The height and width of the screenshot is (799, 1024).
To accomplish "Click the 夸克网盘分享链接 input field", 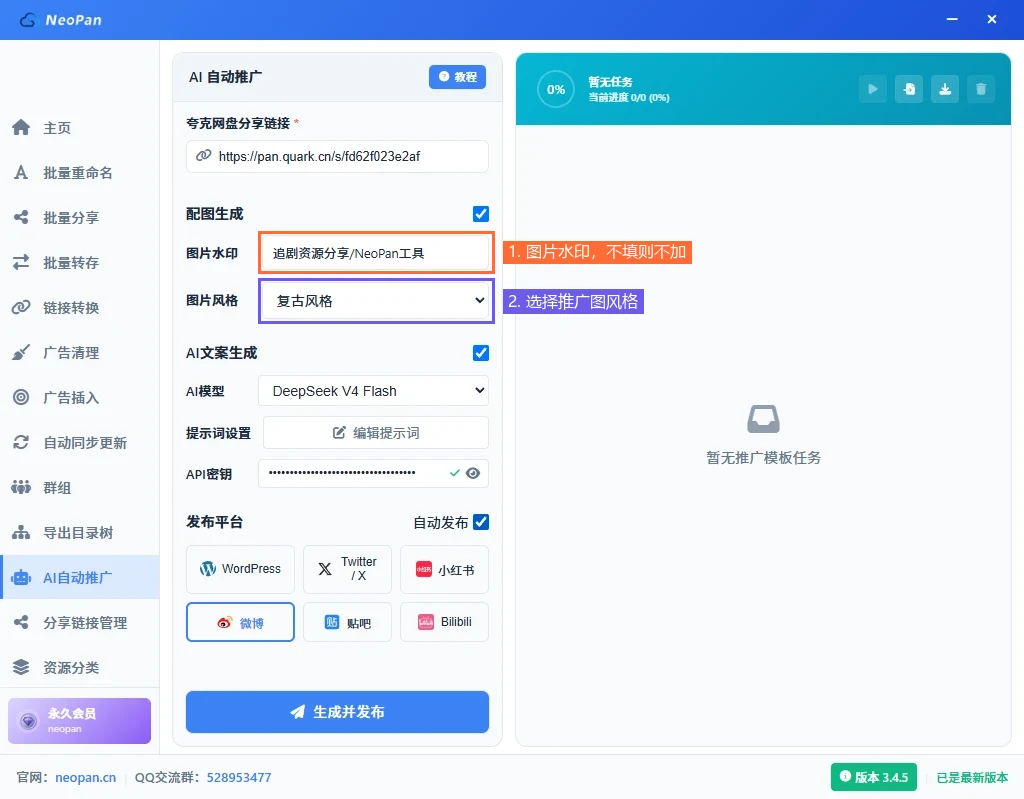I will coord(337,156).
